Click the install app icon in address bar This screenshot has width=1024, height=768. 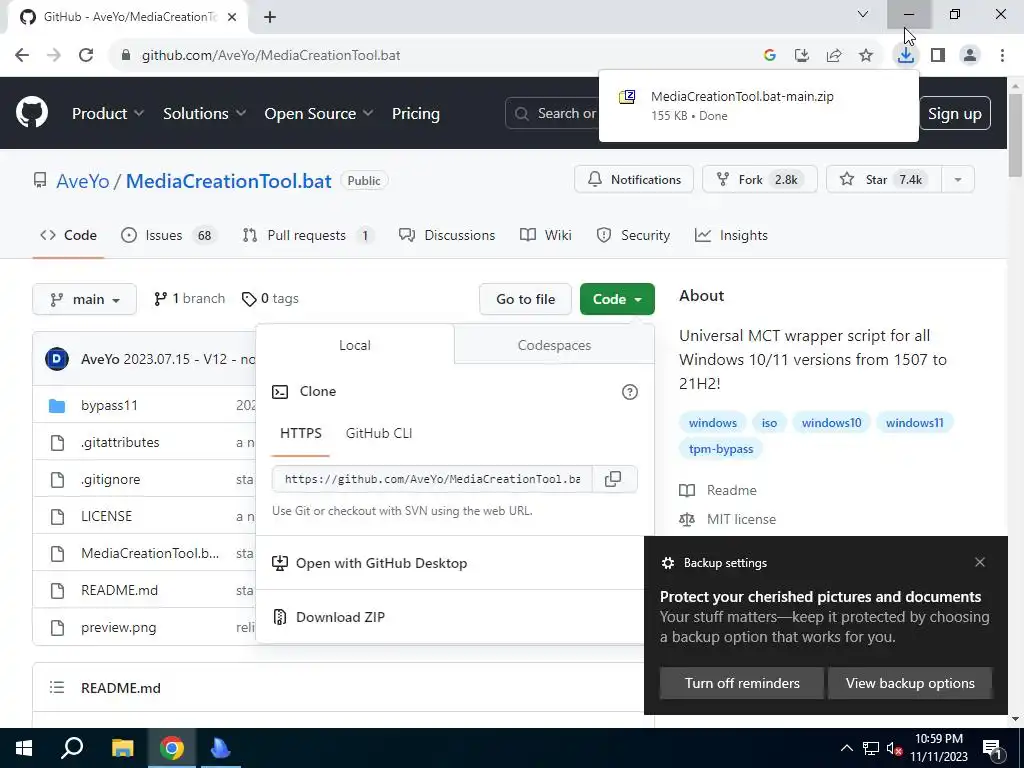pyautogui.click(x=802, y=56)
